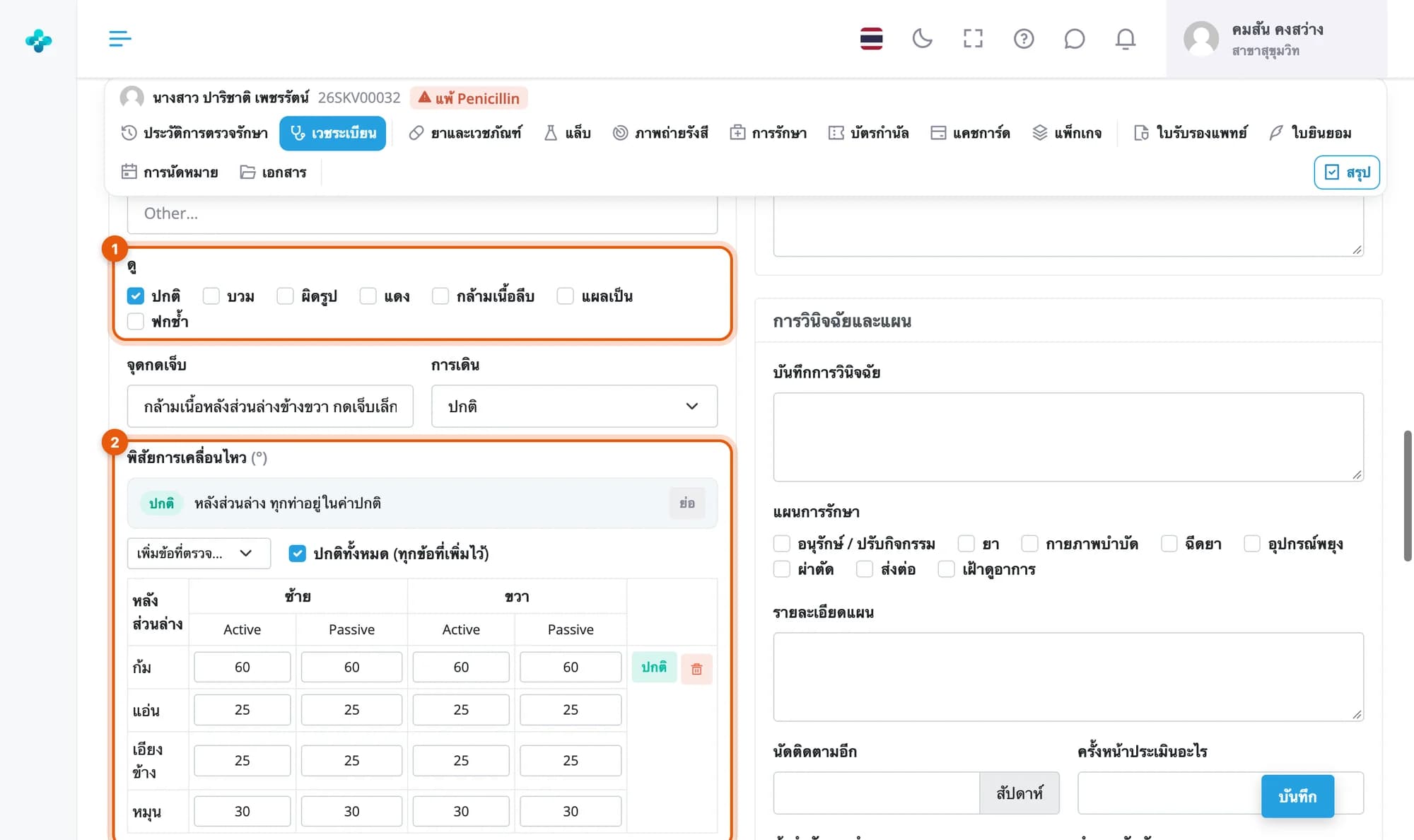Click the blue บันทึก save button

click(1297, 796)
